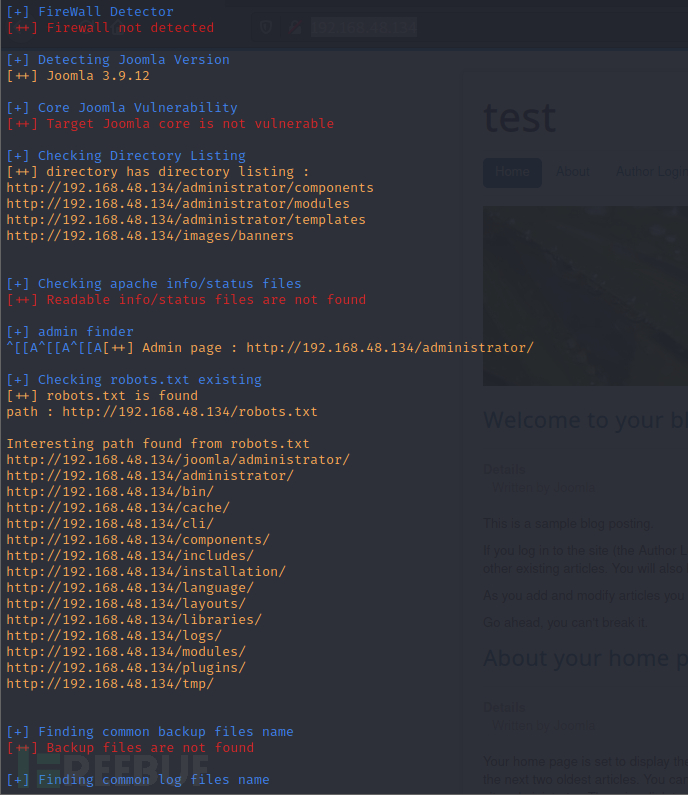Click the /cli/ URL in terminal output
Screen dimensions: 688x795
[x=110, y=524]
